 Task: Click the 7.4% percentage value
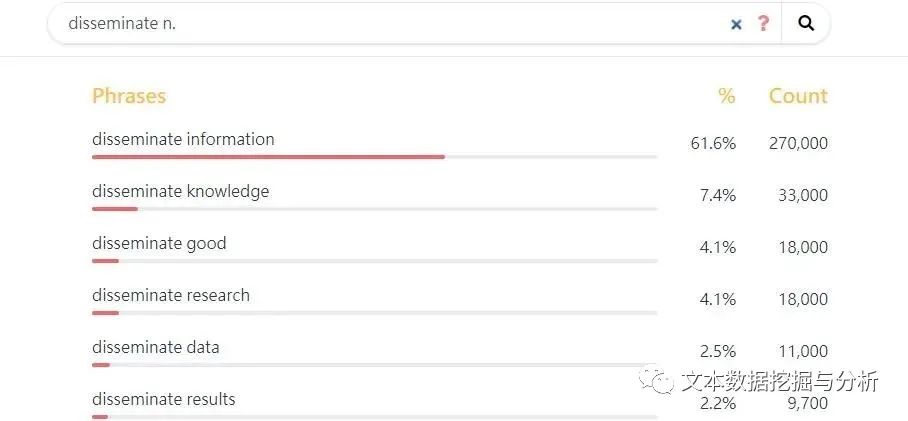(x=717, y=195)
